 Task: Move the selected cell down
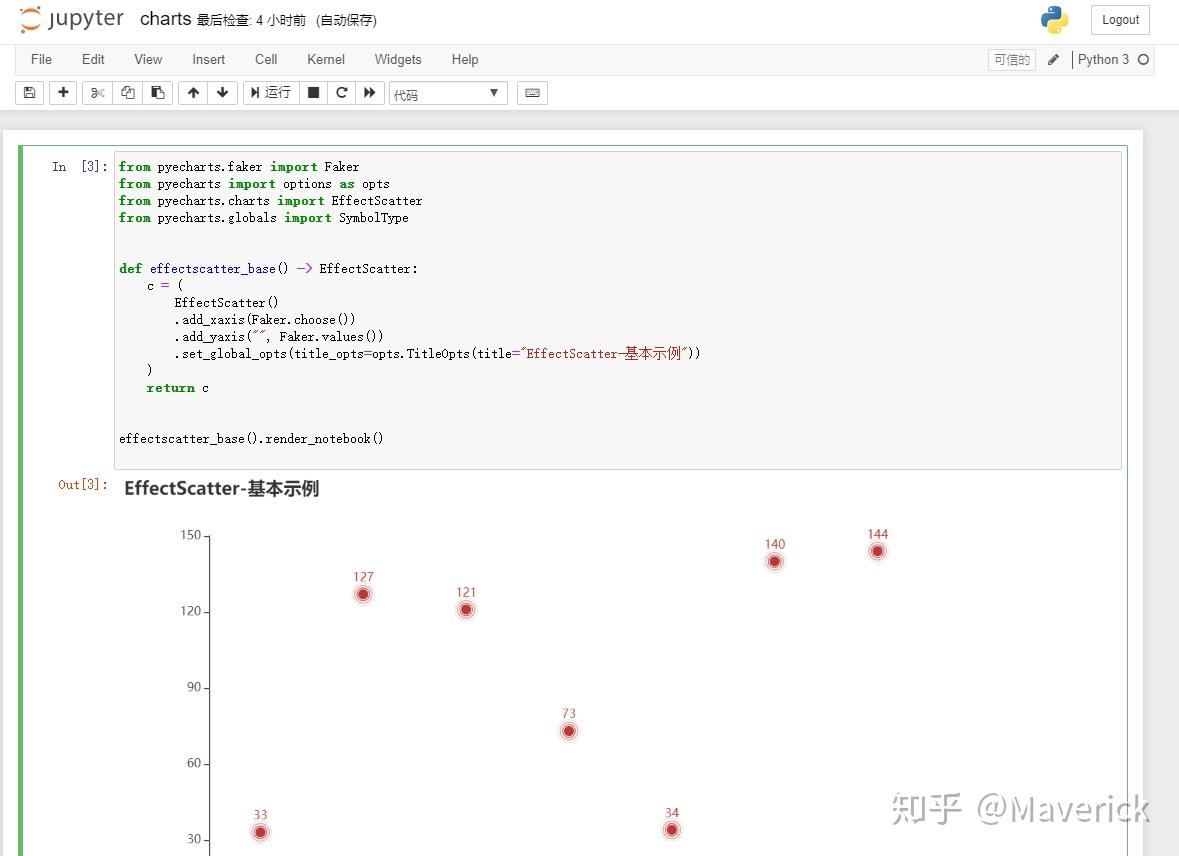tap(222, 92)
